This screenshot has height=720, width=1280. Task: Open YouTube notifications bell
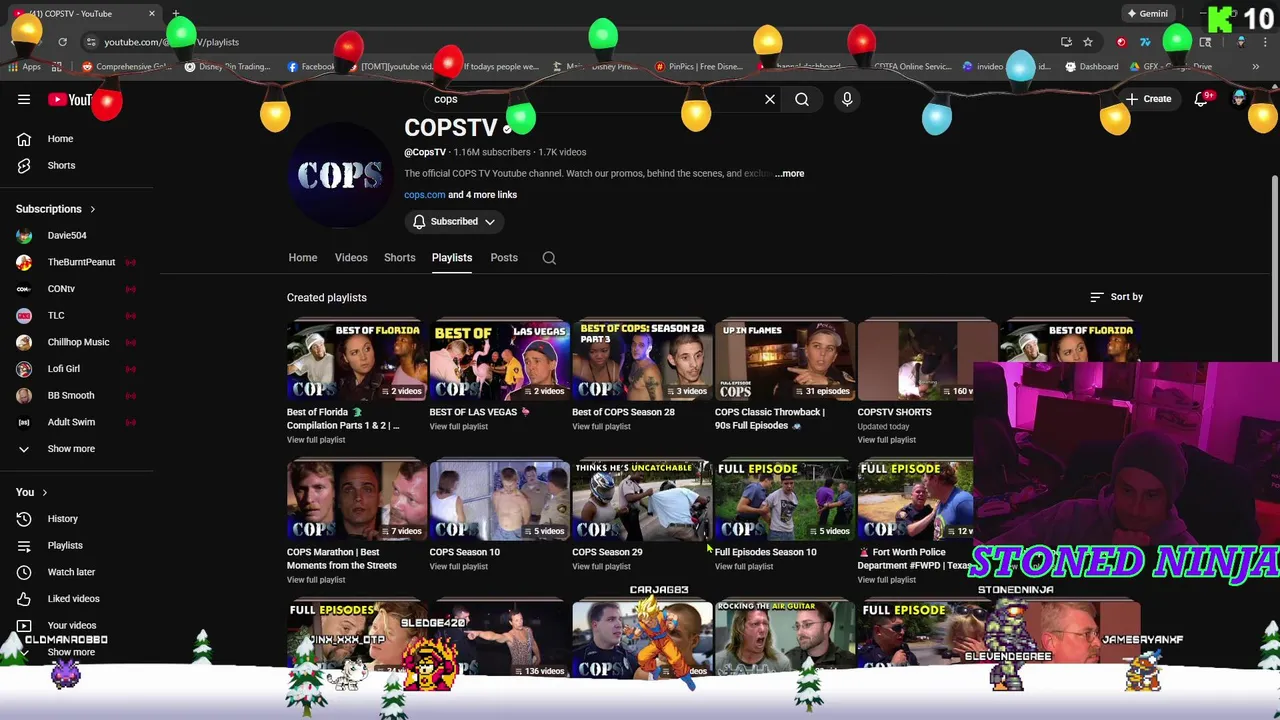tap(1202, 99)
